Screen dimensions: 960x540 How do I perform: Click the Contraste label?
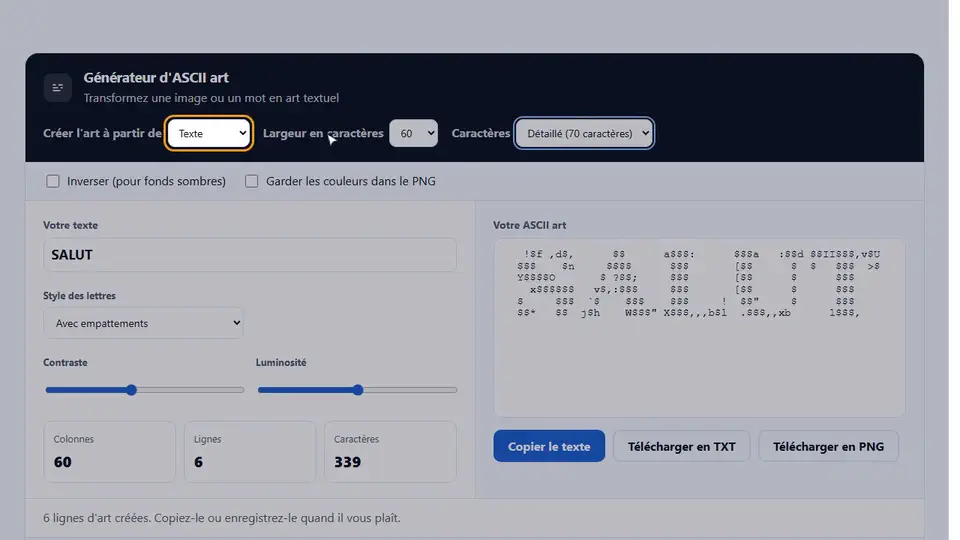[66, 362]
